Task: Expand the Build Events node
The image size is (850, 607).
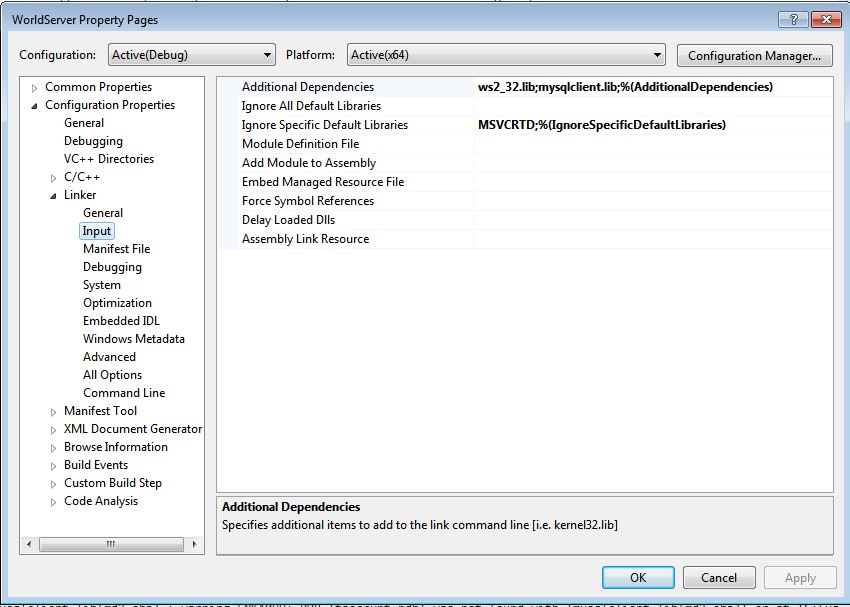Action: pyautogui.click(x=54, y=466)
